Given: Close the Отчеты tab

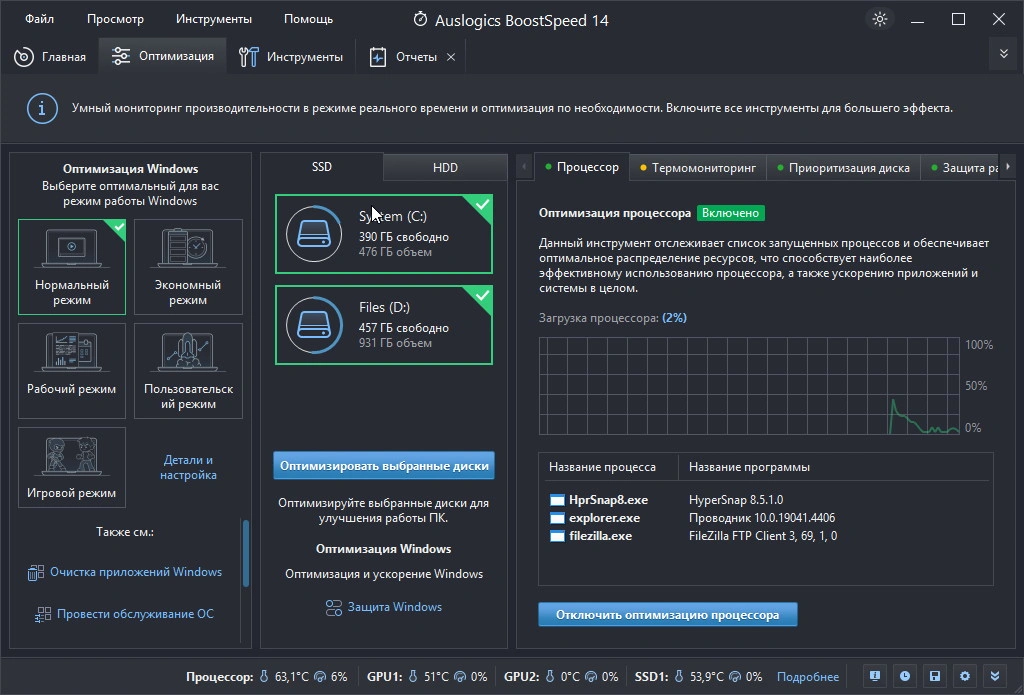Looking at the screenshot, I should click(x=451, y=57).
